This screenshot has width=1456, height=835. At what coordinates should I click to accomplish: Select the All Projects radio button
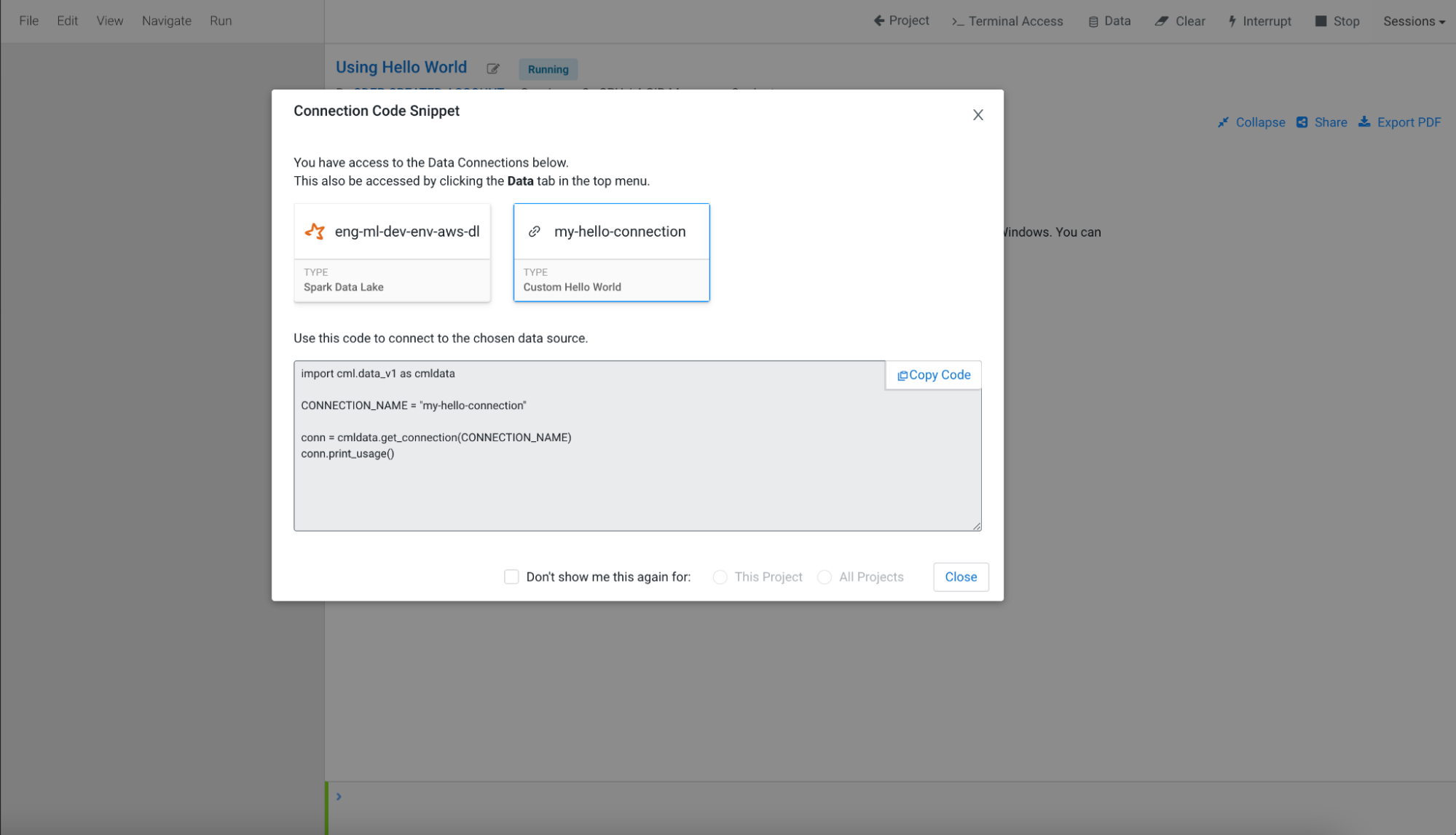(x=825, y=577)
